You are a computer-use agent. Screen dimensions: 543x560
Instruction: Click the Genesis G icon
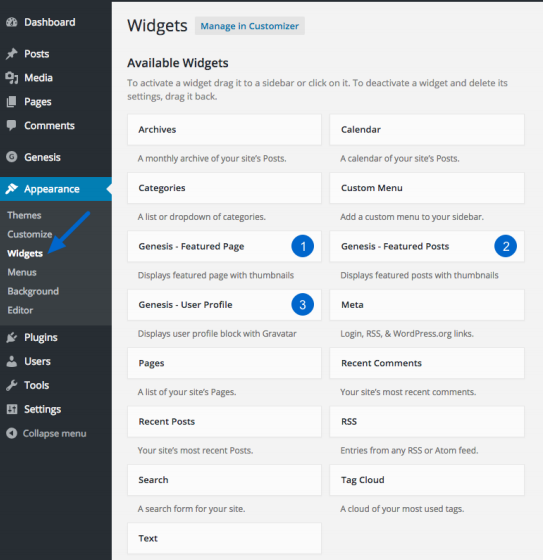click(x=11, y=157)
